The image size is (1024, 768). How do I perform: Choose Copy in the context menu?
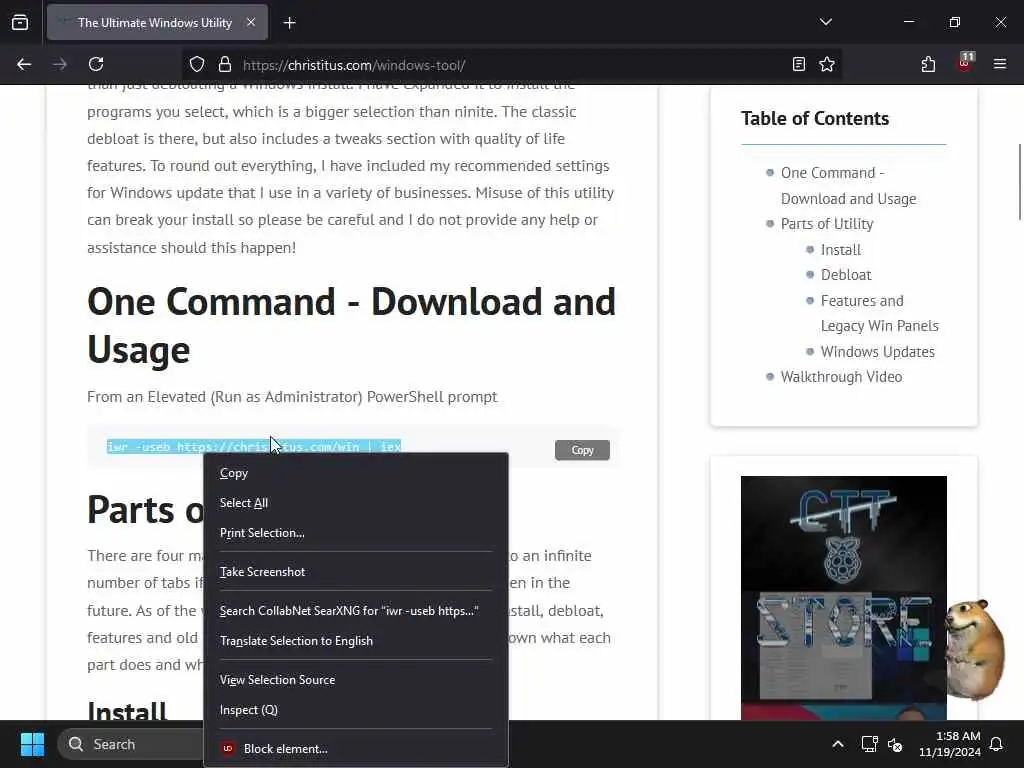(356, 473)
